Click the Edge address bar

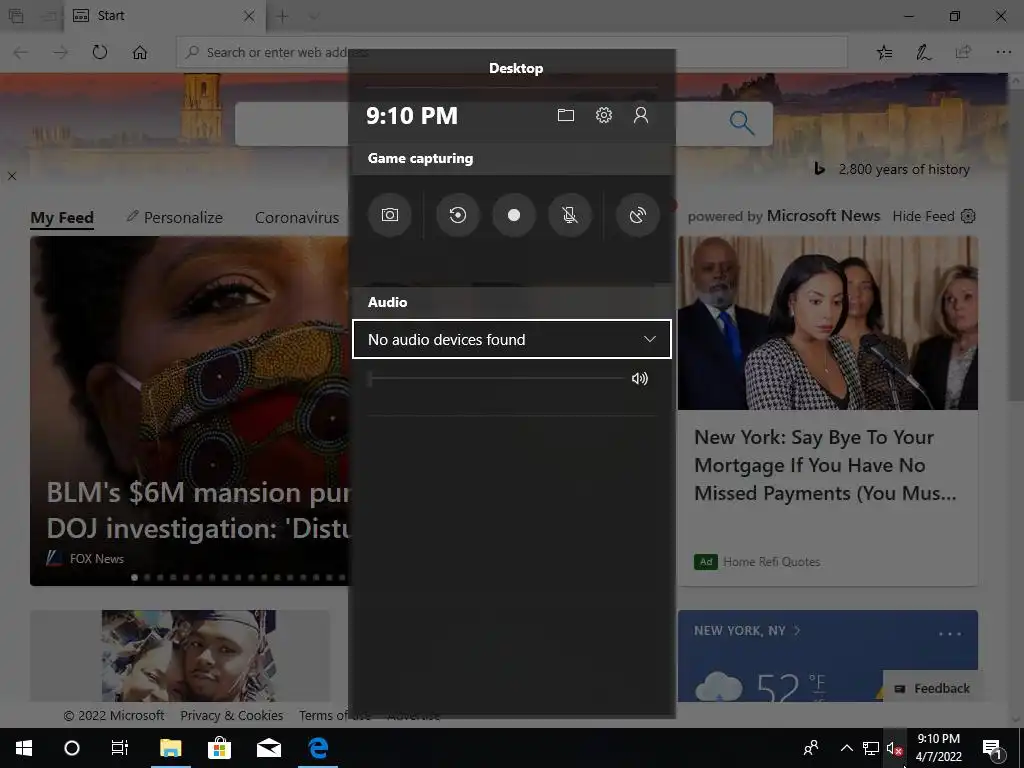512,52
